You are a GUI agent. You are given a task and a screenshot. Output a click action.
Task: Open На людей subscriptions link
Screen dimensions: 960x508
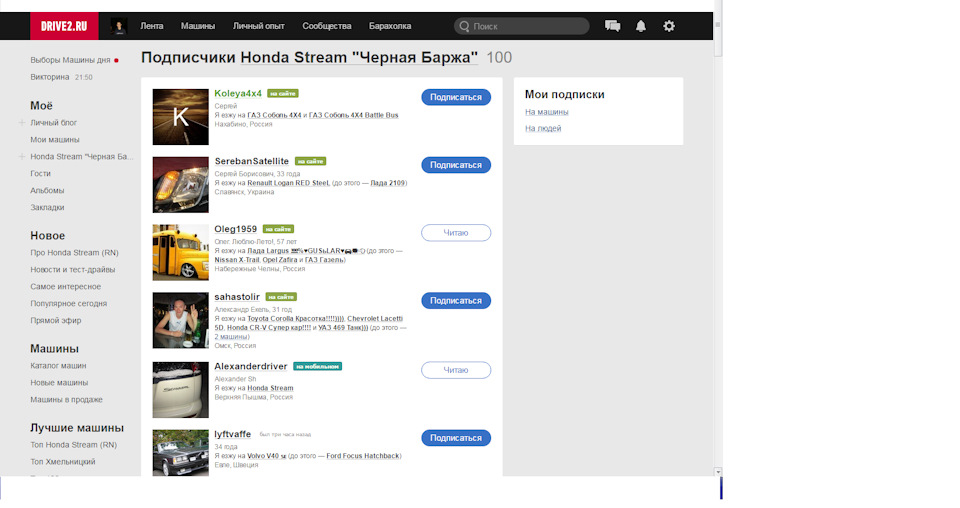[543, 129]
